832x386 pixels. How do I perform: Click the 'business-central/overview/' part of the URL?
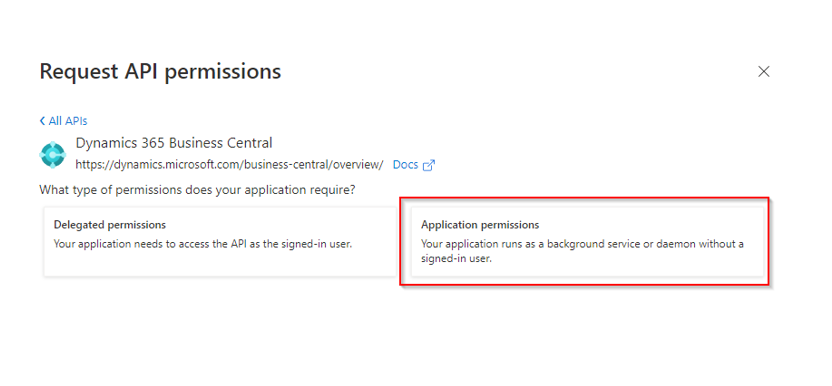click(x=314, y=165)
